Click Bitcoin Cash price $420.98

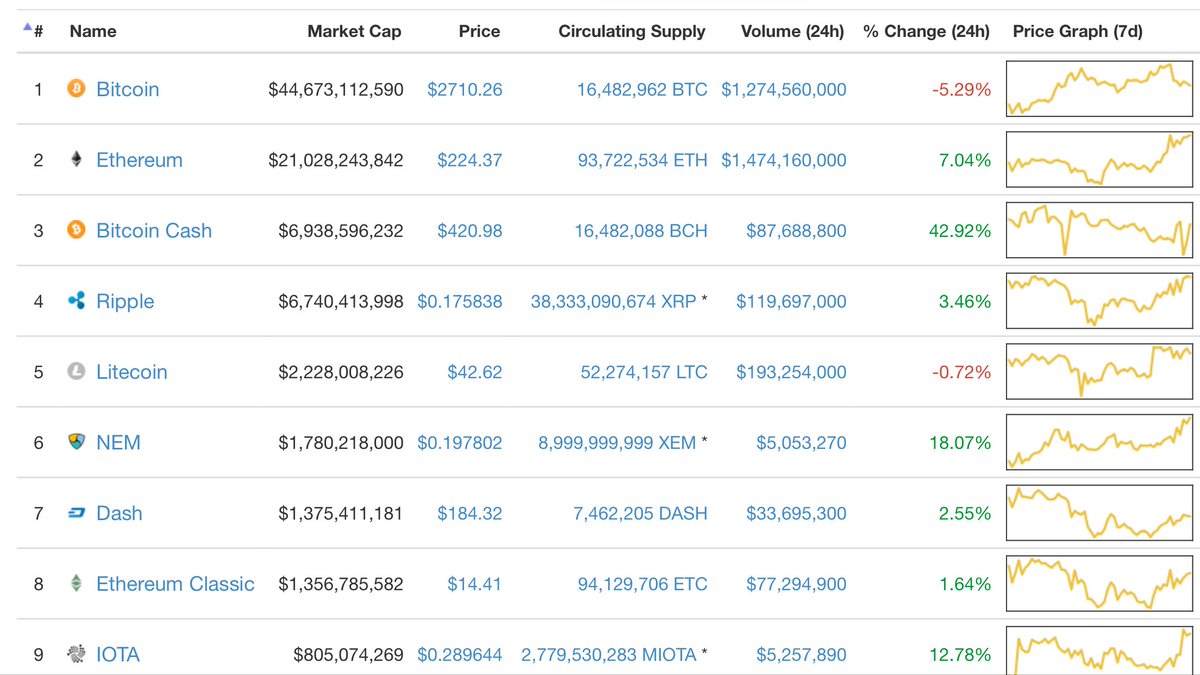click(x=470, y=231)
